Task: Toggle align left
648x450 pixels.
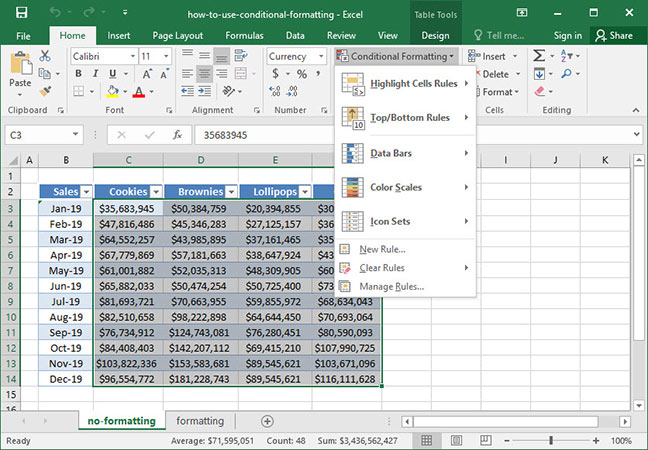Action: 187,74
